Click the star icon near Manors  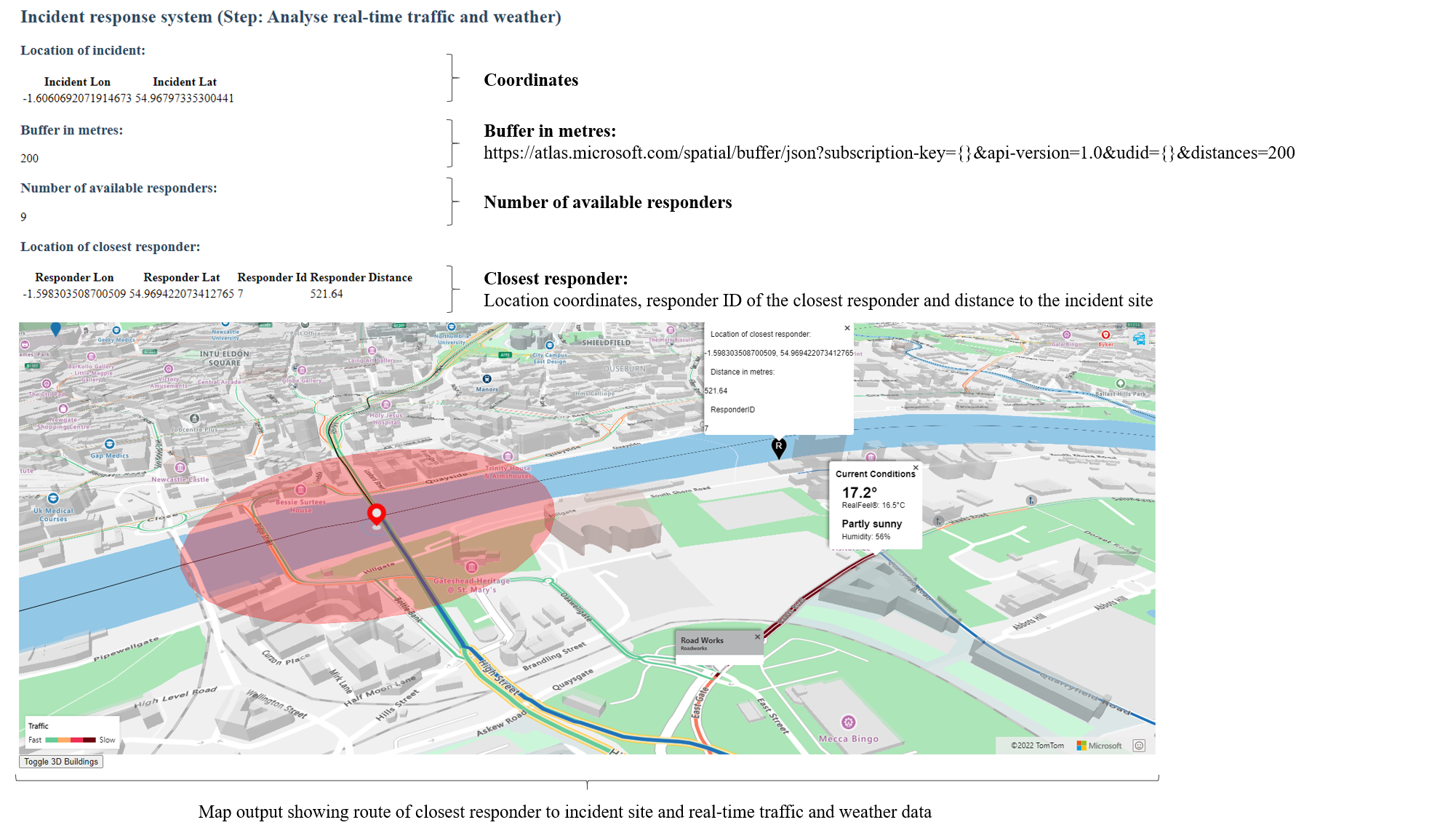click(486, 378)
